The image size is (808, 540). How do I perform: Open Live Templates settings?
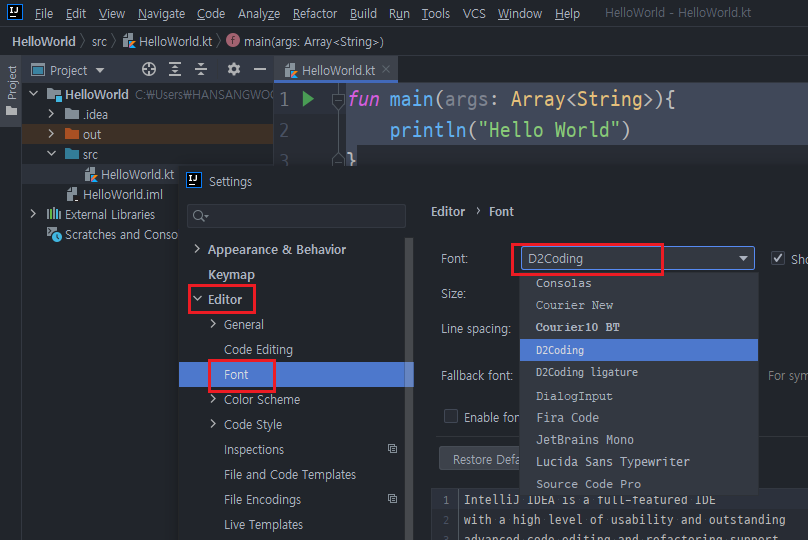point(263,525)
